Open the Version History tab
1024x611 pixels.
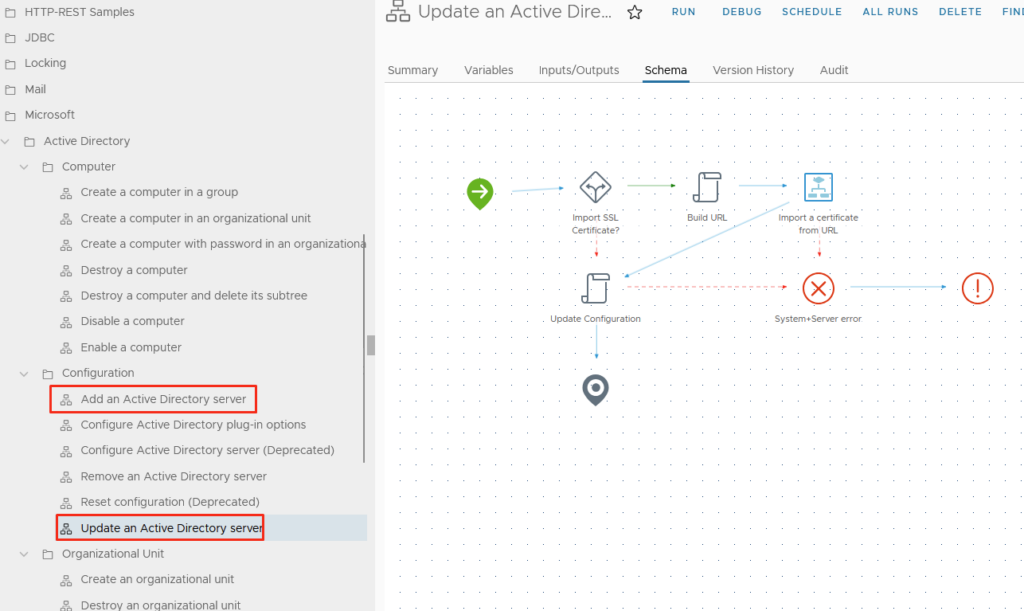[752, 70]
